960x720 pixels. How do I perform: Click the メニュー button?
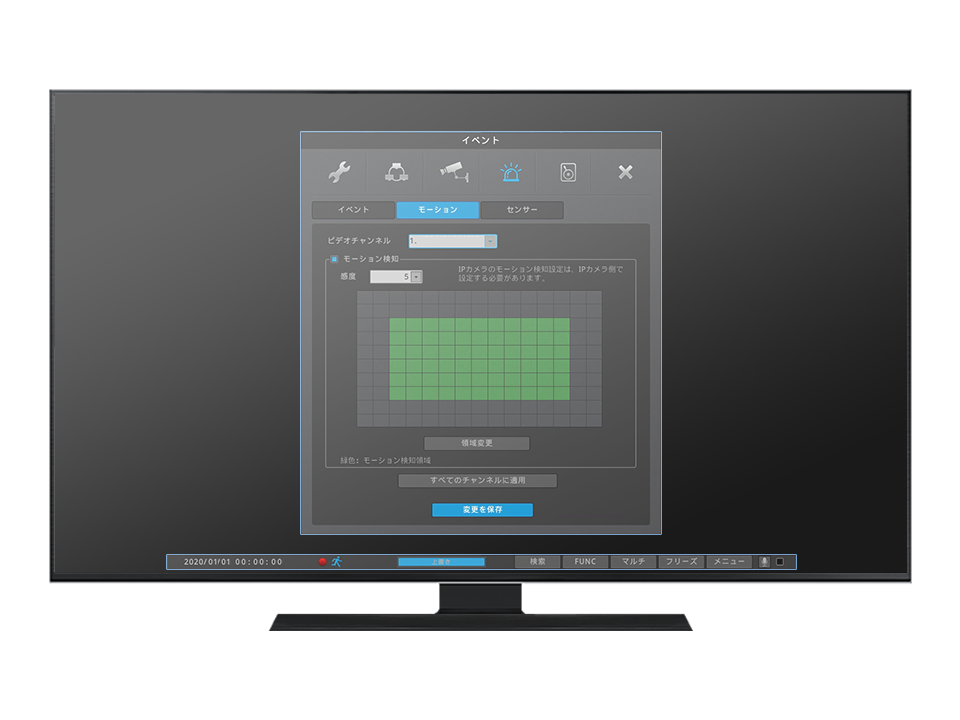click(729, 562)
